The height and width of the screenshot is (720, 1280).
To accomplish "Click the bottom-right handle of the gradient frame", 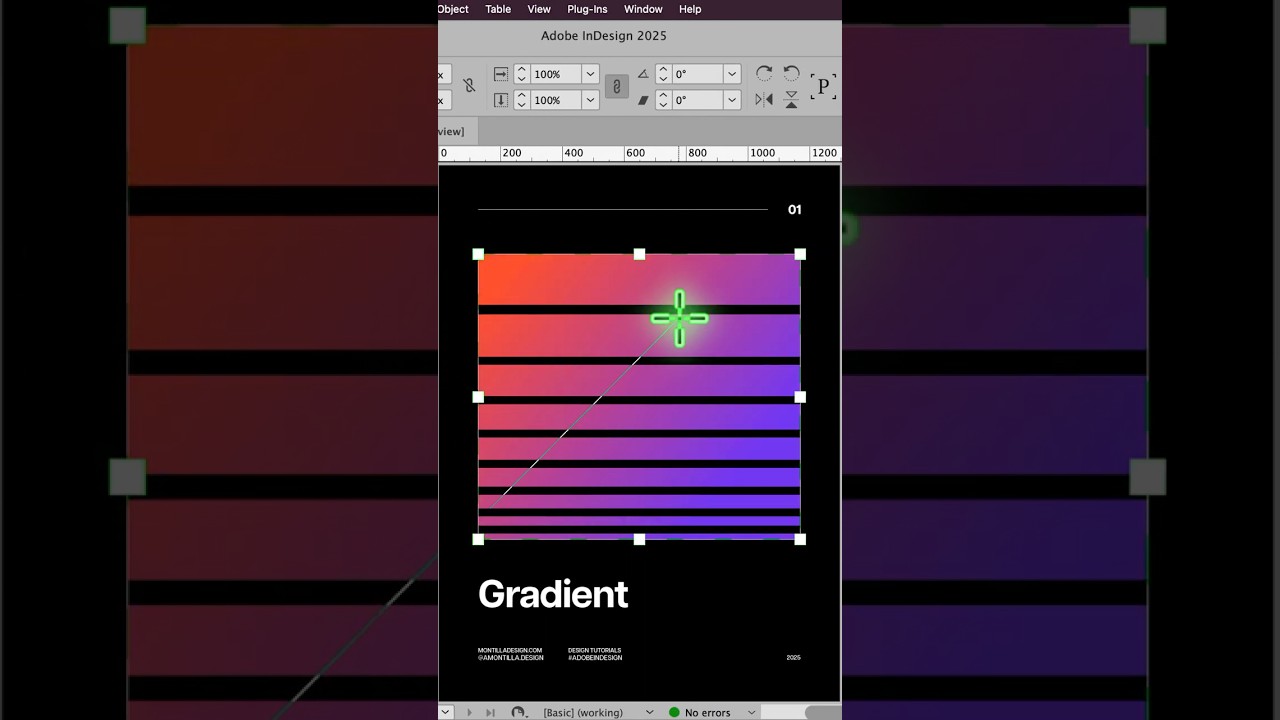I will (x=800, y=539).
